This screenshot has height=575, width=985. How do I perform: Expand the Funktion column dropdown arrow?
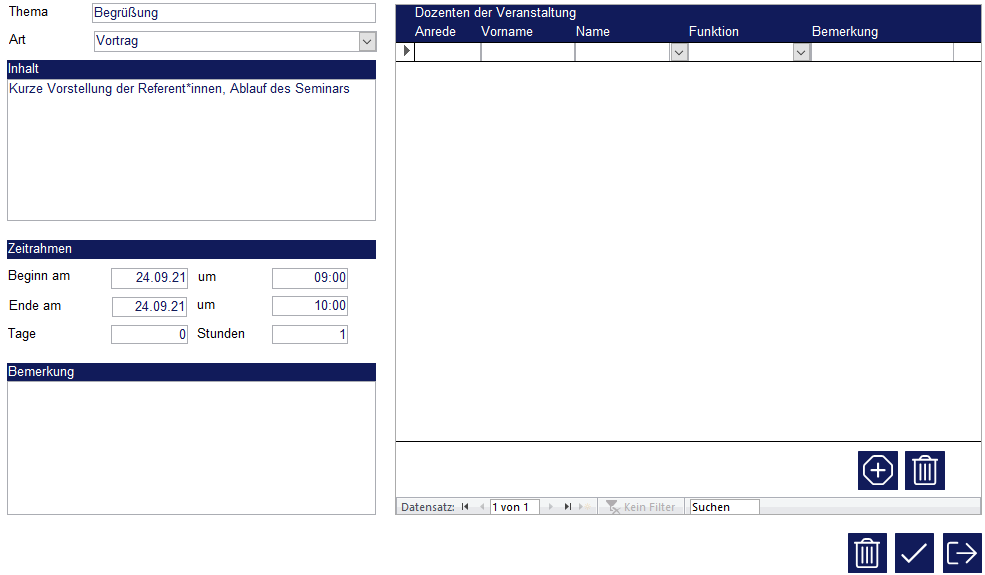801,52
